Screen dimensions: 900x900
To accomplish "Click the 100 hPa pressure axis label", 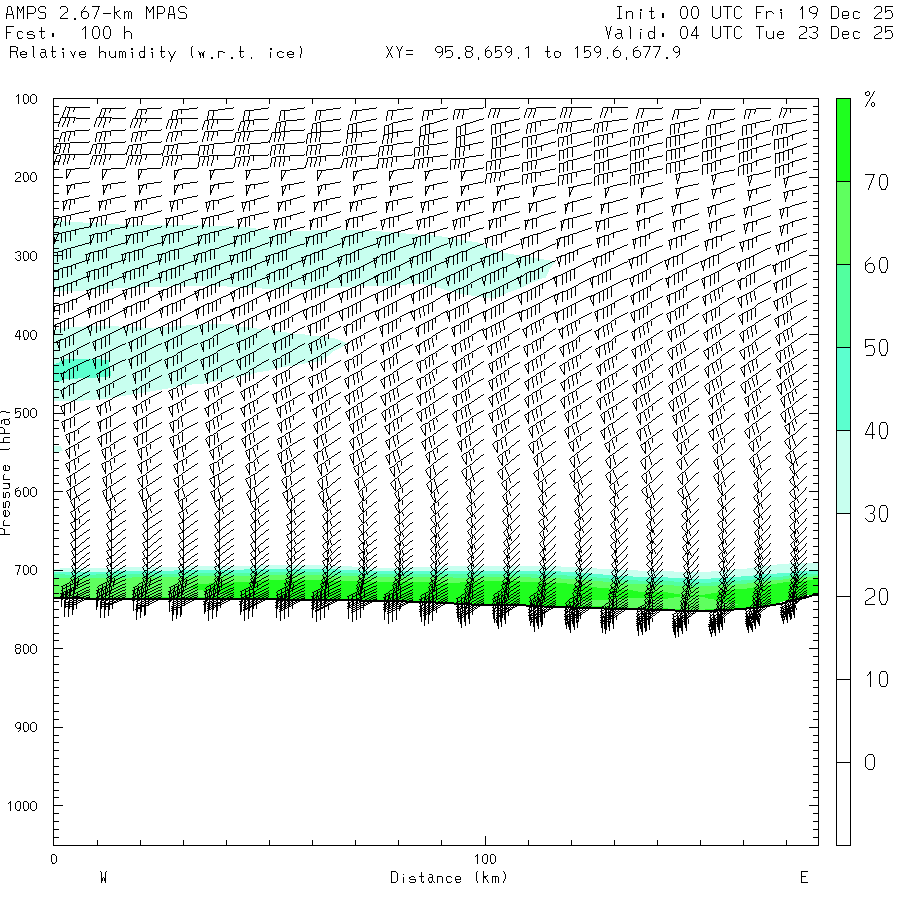I will [x=26, y=99].
